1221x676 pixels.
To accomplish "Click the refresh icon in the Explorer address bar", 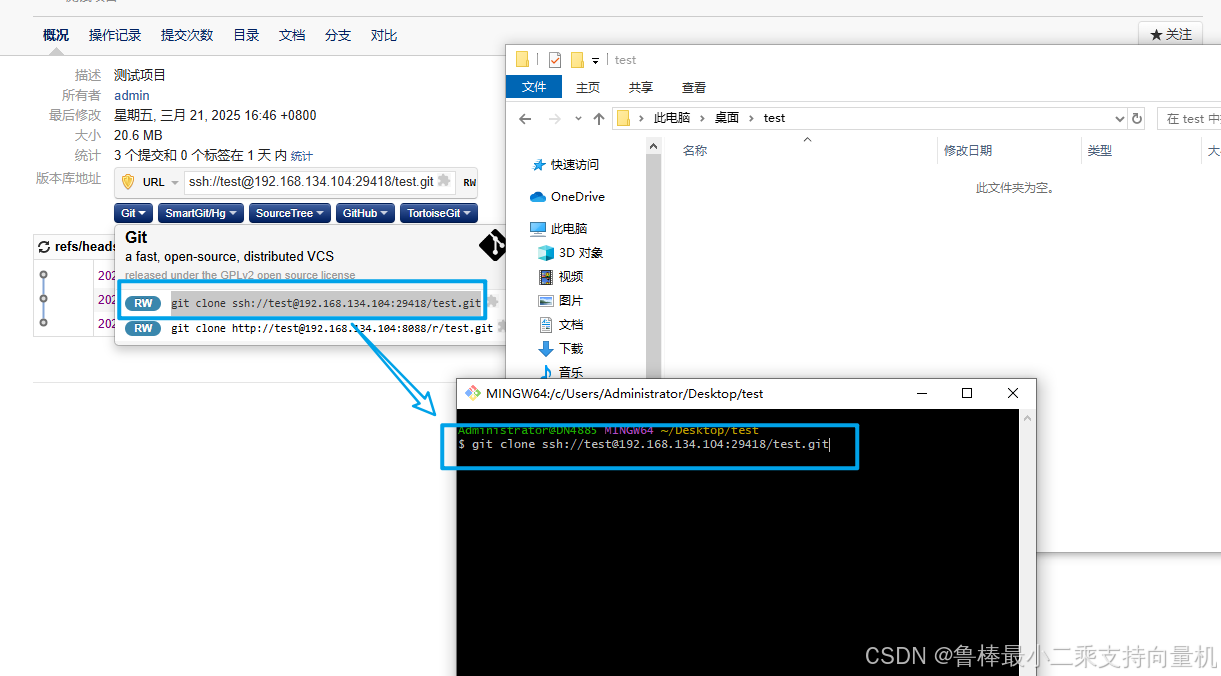I will click(x=1136, y=117).
